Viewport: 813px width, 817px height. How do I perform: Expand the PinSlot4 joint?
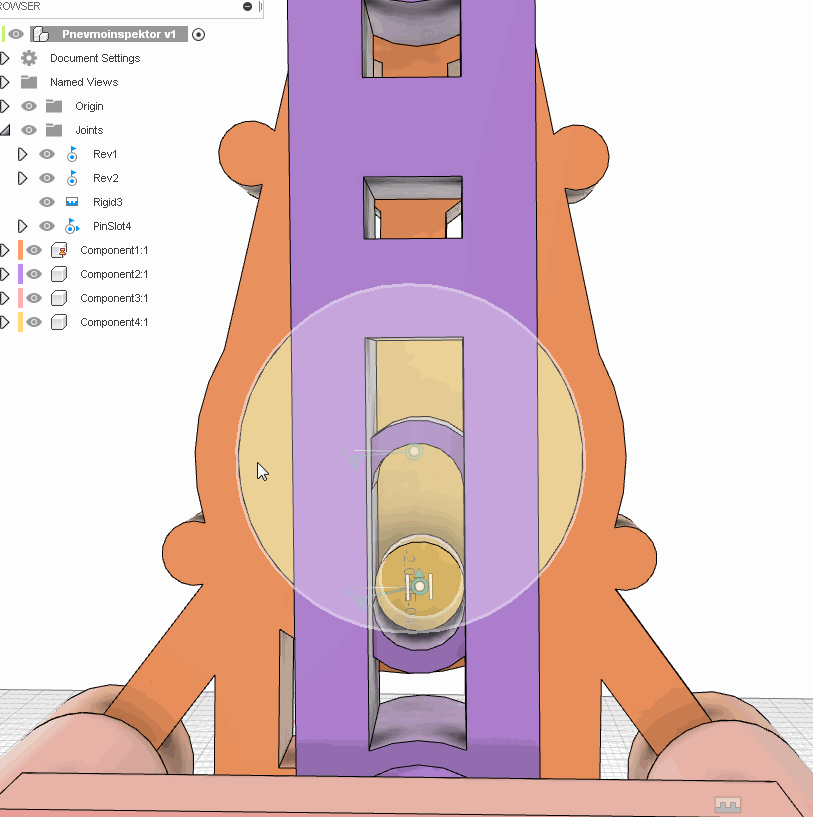tap(22, 226)
